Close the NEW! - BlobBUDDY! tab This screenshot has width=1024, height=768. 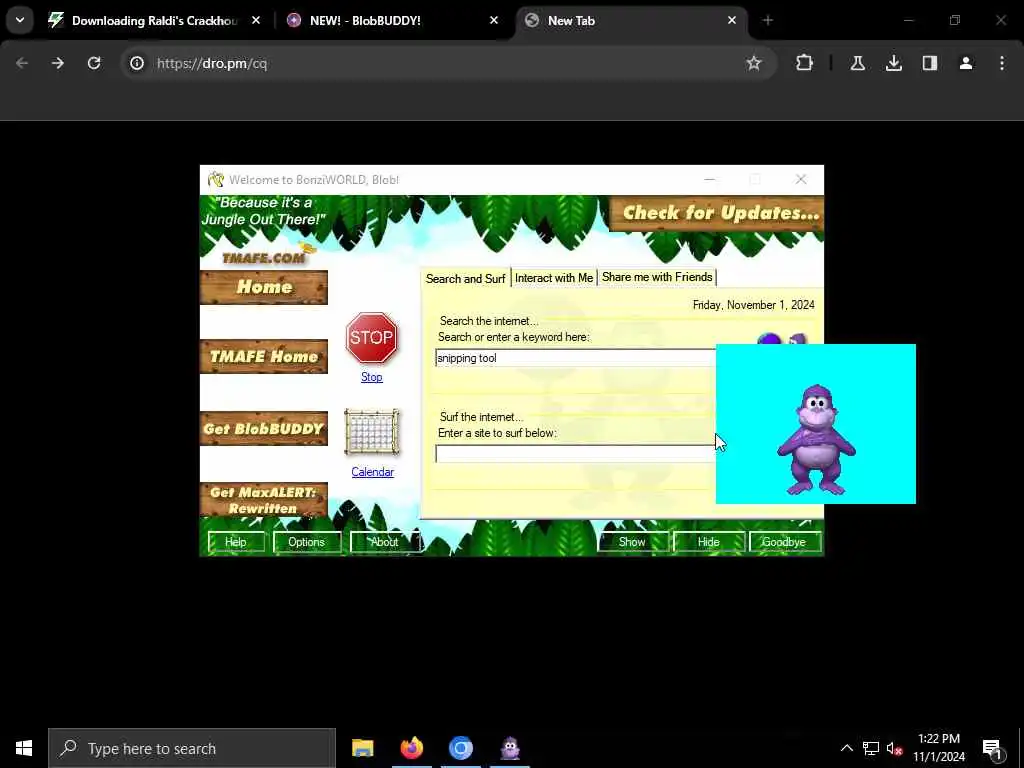(494, 20)
